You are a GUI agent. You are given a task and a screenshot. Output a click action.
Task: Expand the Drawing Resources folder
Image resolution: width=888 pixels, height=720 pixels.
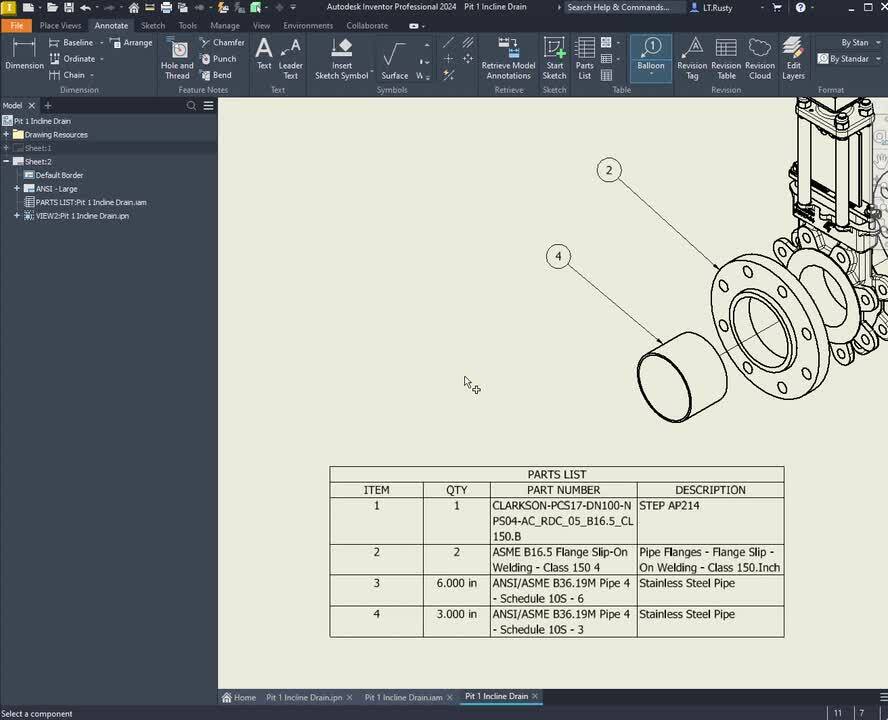pyautogui.click(x=6, y=135)
